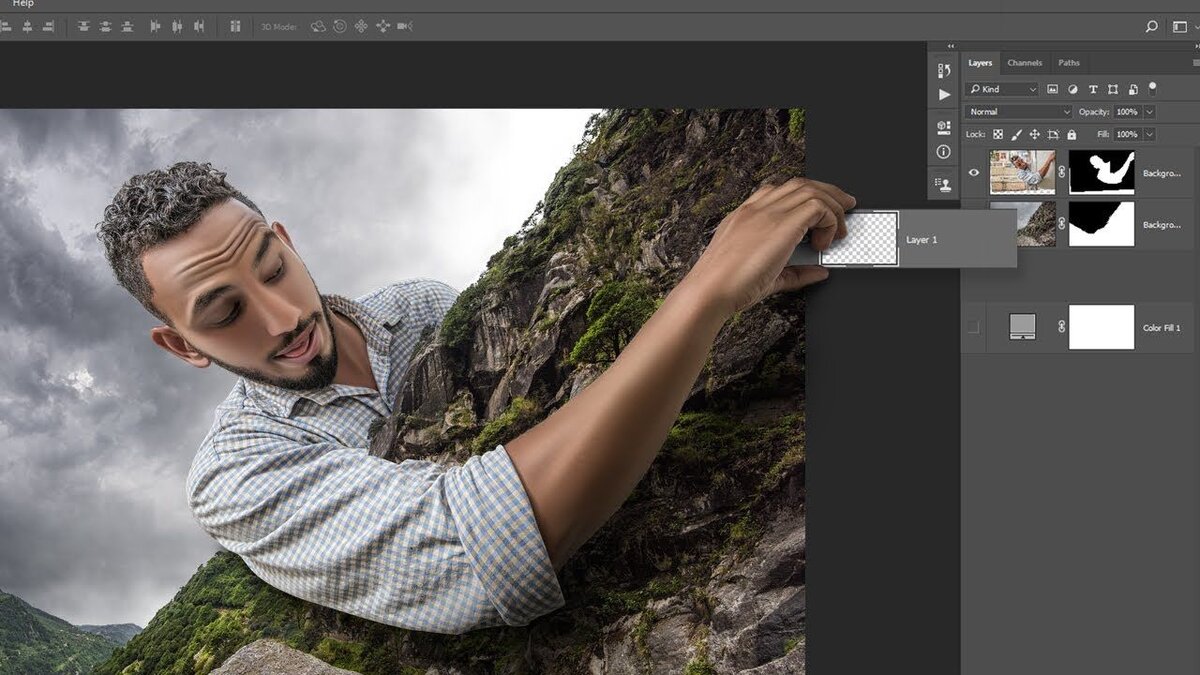Enable lock transparent pixels
The image size is (1200, 675).
(x=999, y=134)
